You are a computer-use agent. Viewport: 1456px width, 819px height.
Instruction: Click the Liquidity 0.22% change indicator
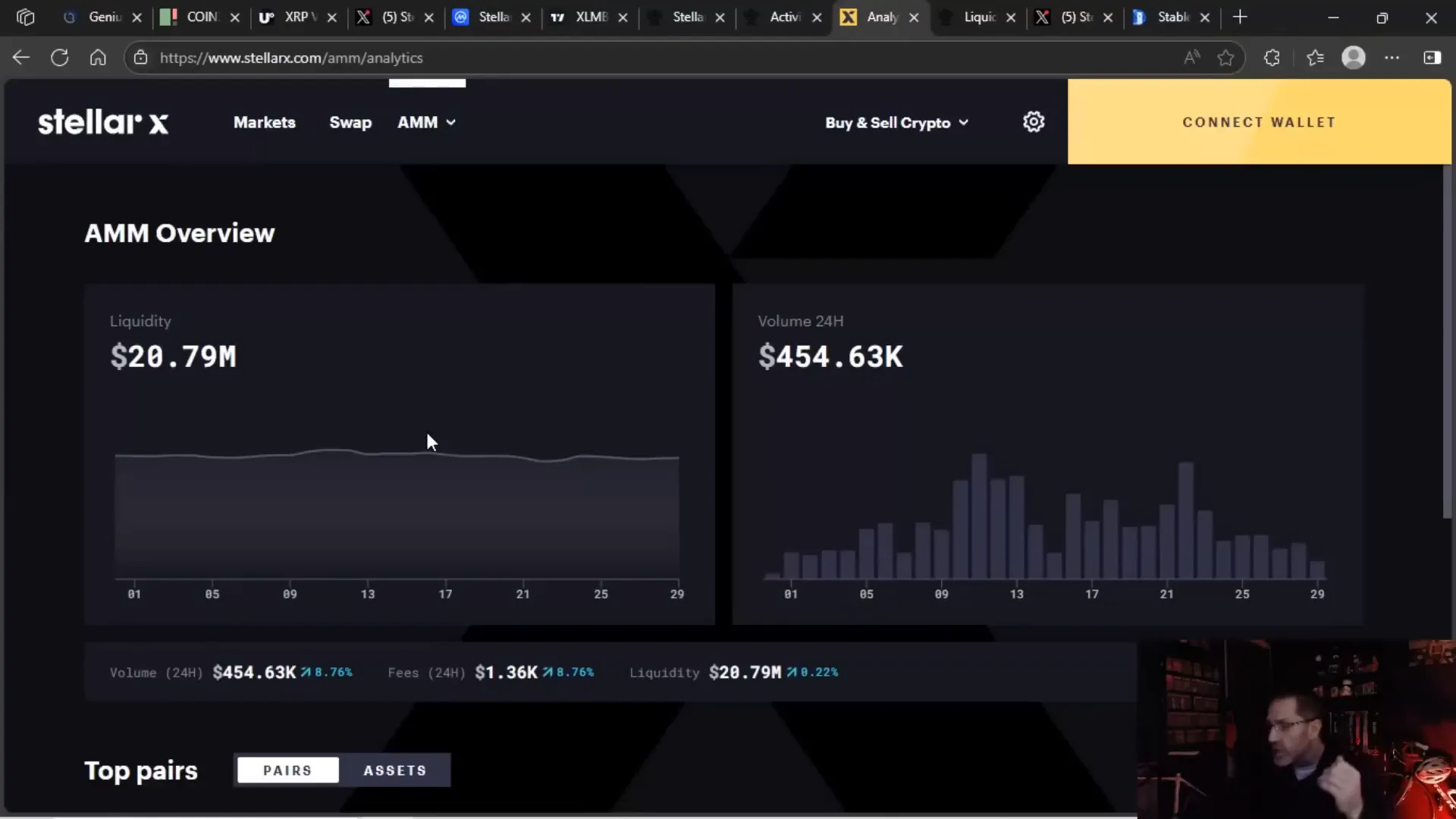tap(812, 673)
